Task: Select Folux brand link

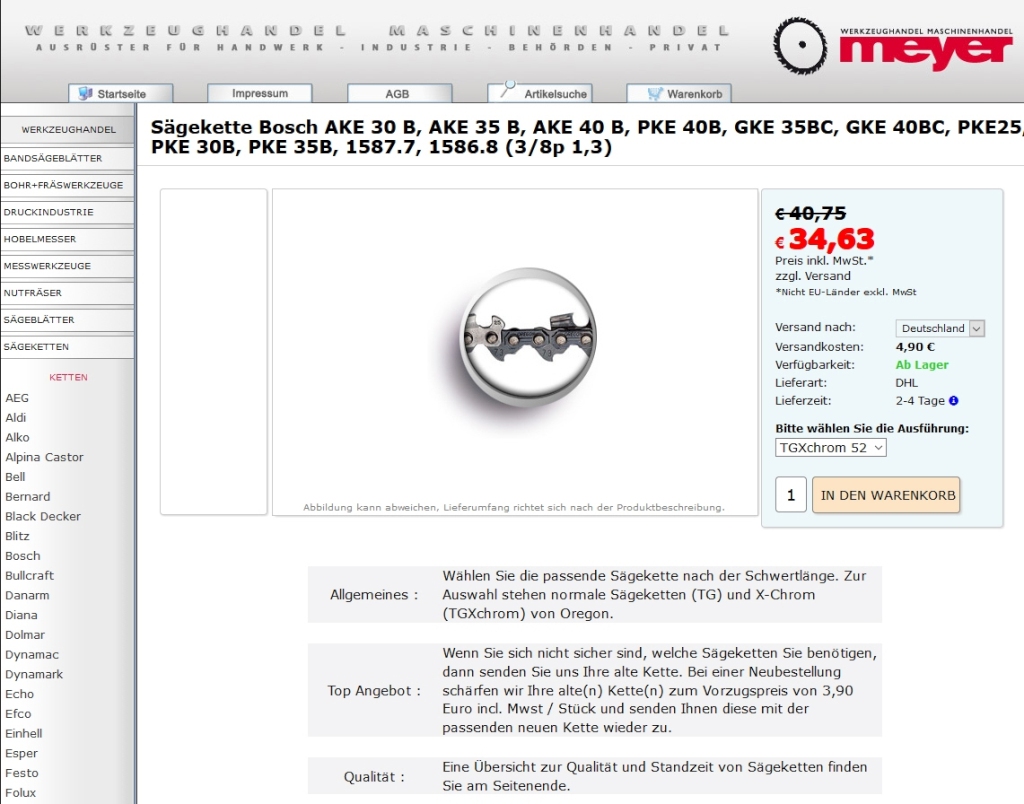Action: click(x=20, y=792)
